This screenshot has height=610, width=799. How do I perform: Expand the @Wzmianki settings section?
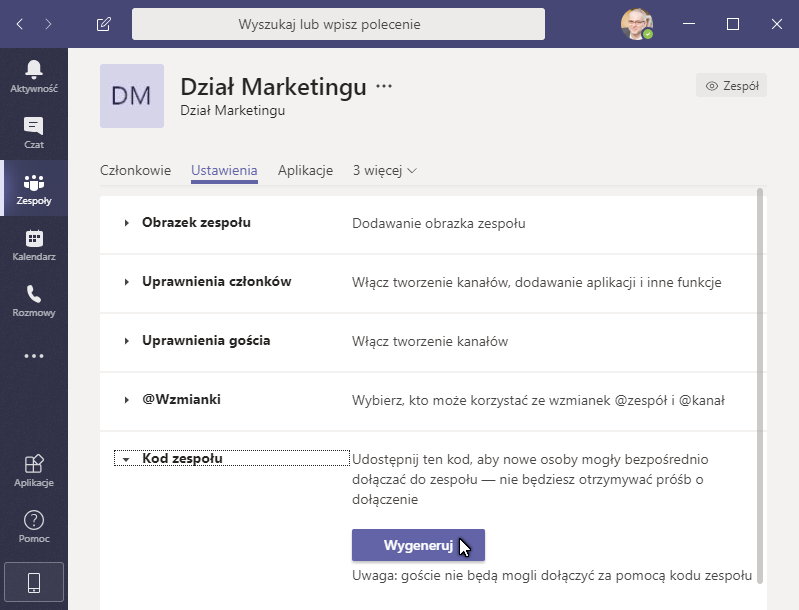point(181,400)
